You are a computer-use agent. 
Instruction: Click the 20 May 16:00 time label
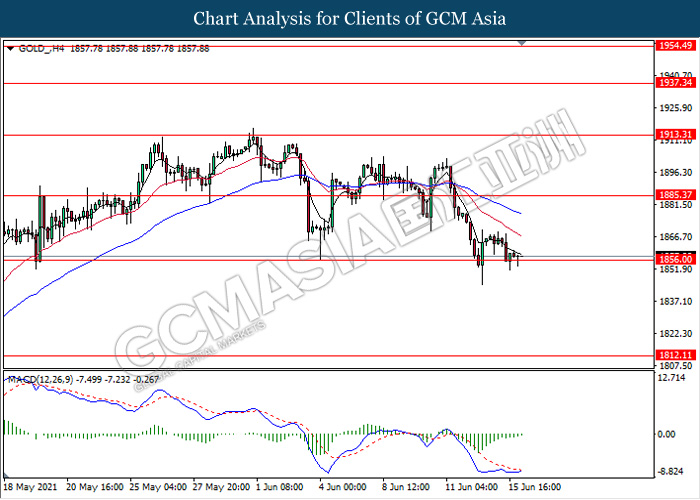pos(95,487)
